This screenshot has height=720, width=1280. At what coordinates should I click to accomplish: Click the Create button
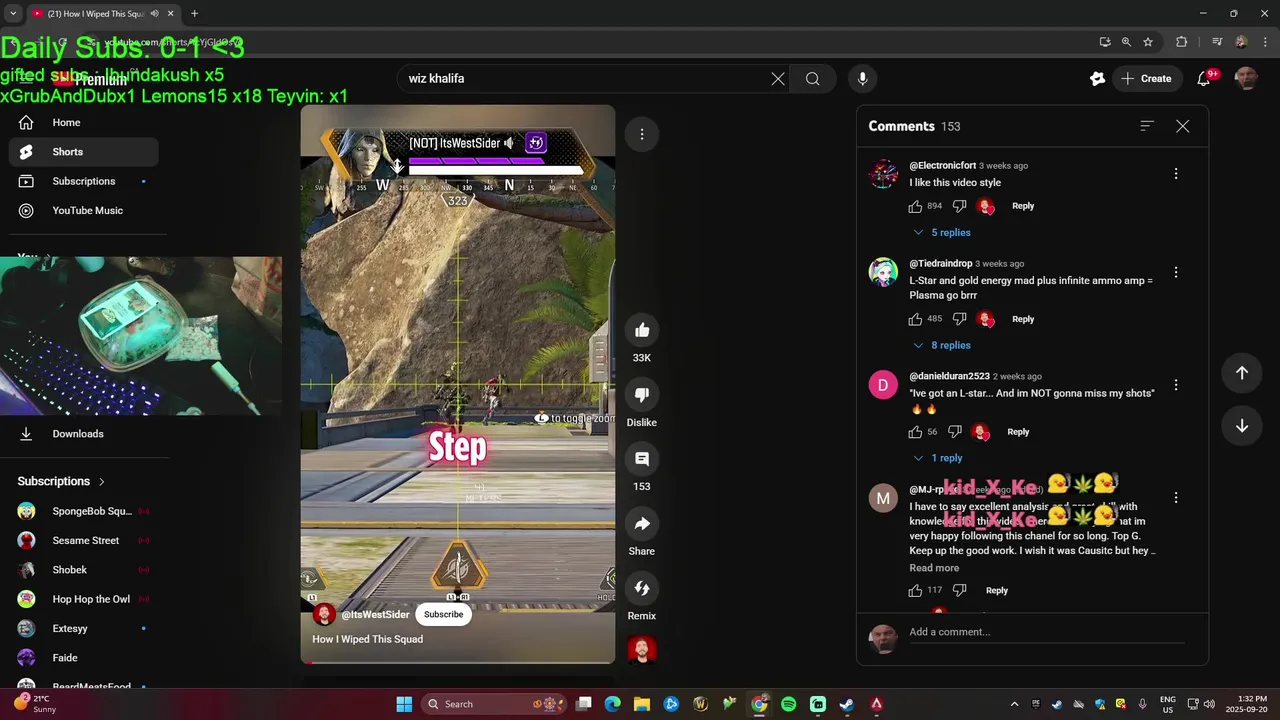click(1146, 79)
